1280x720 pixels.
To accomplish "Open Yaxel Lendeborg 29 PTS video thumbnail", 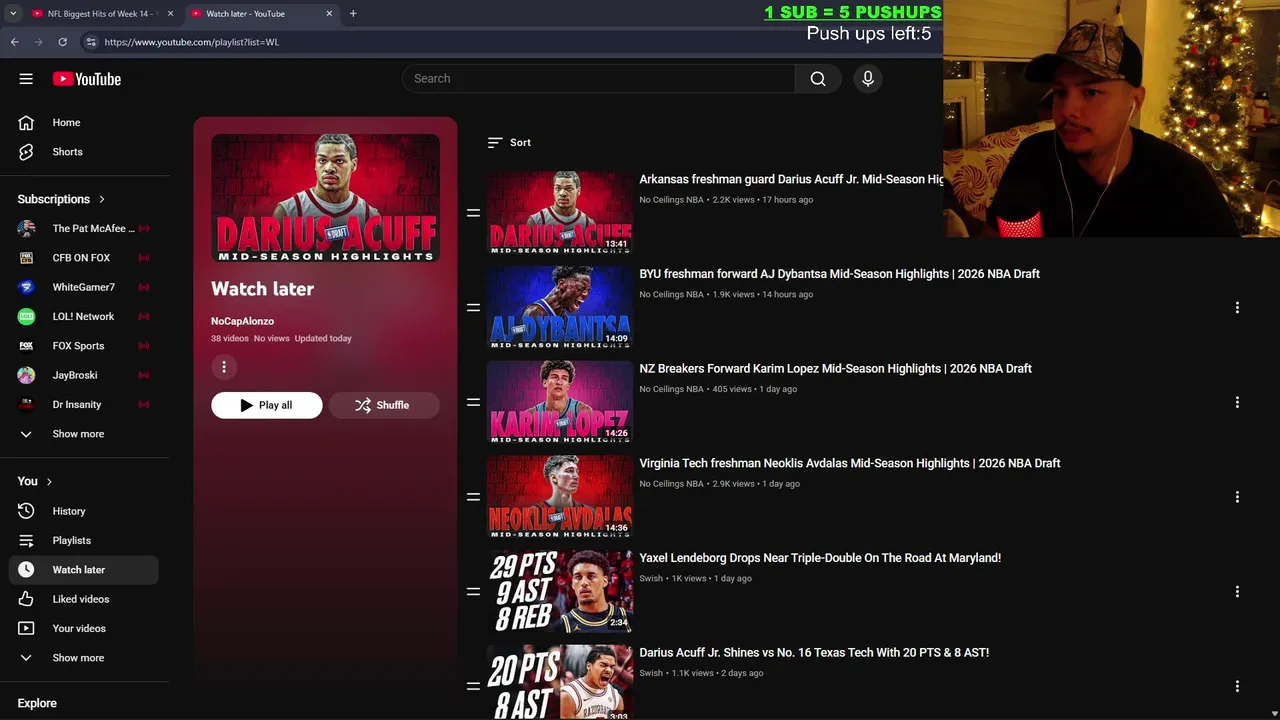I will click(560, 591).
